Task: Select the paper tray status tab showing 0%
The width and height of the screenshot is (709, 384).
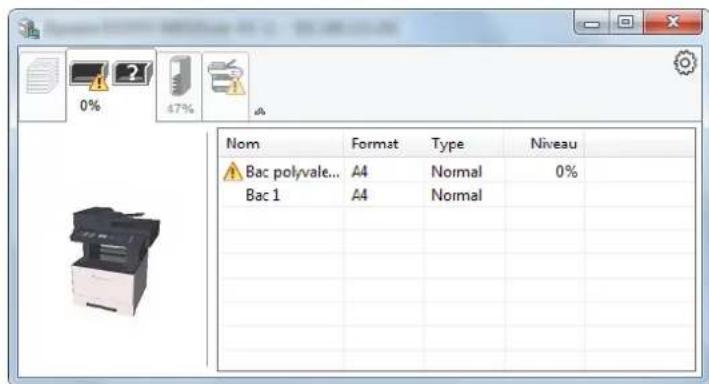Action: [111, 85]
